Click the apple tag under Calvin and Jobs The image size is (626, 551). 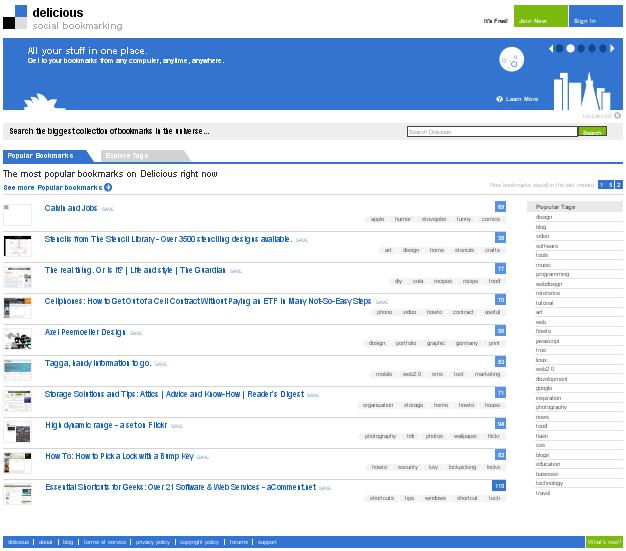(377, 219)
